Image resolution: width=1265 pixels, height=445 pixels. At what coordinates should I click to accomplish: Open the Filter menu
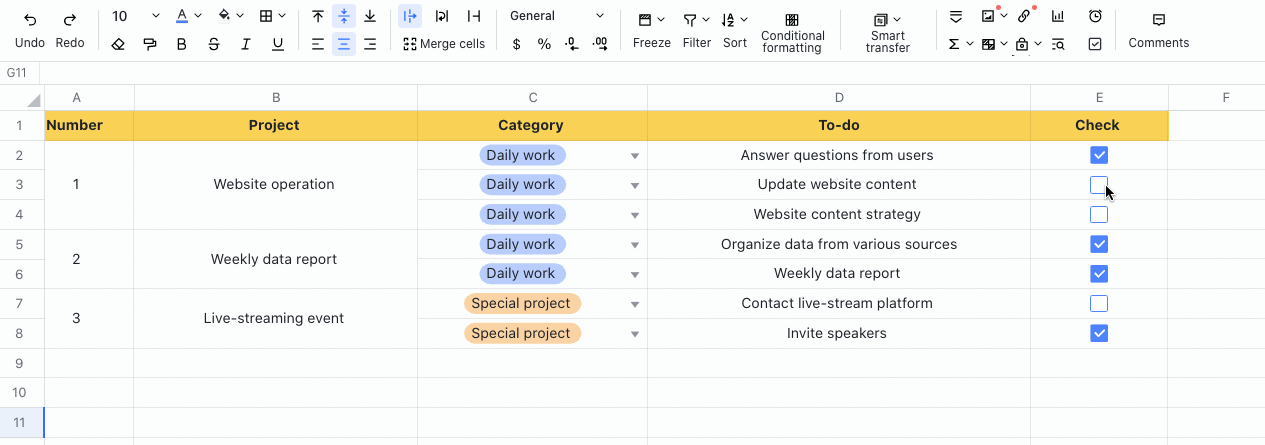(x=697, y=30)
